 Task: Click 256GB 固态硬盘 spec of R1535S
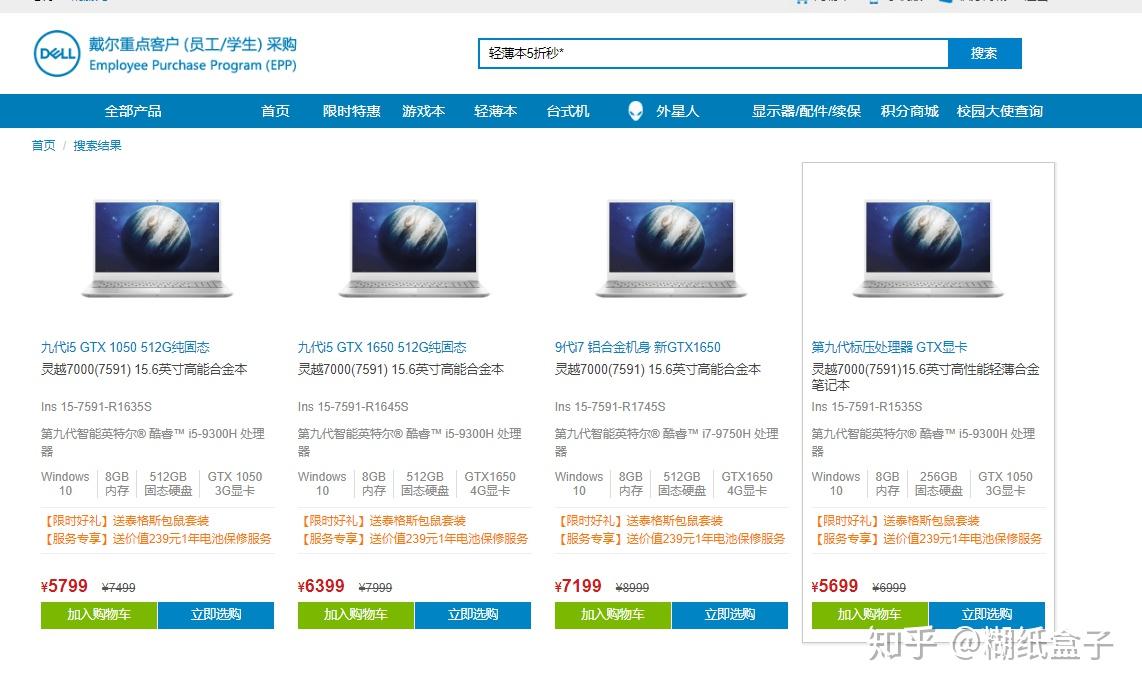click(939, 484)
